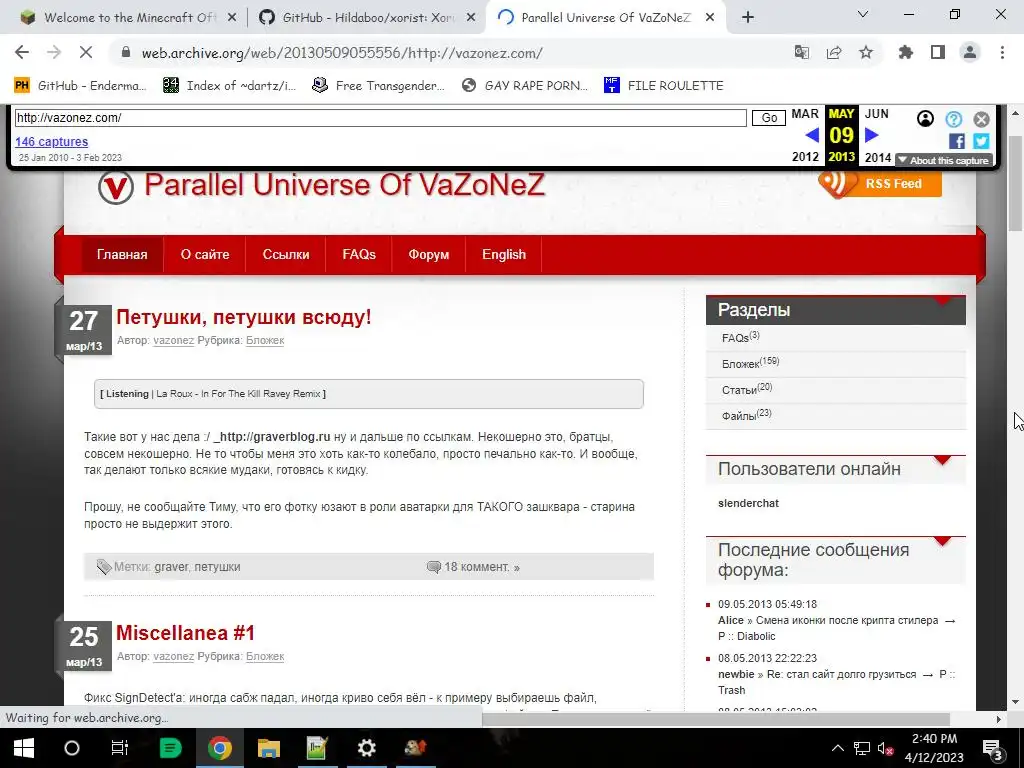The height and width of the screenshot is (768, 1024).
Task: Open the Chrome profile avatar
Action: (x=970, y=52)
